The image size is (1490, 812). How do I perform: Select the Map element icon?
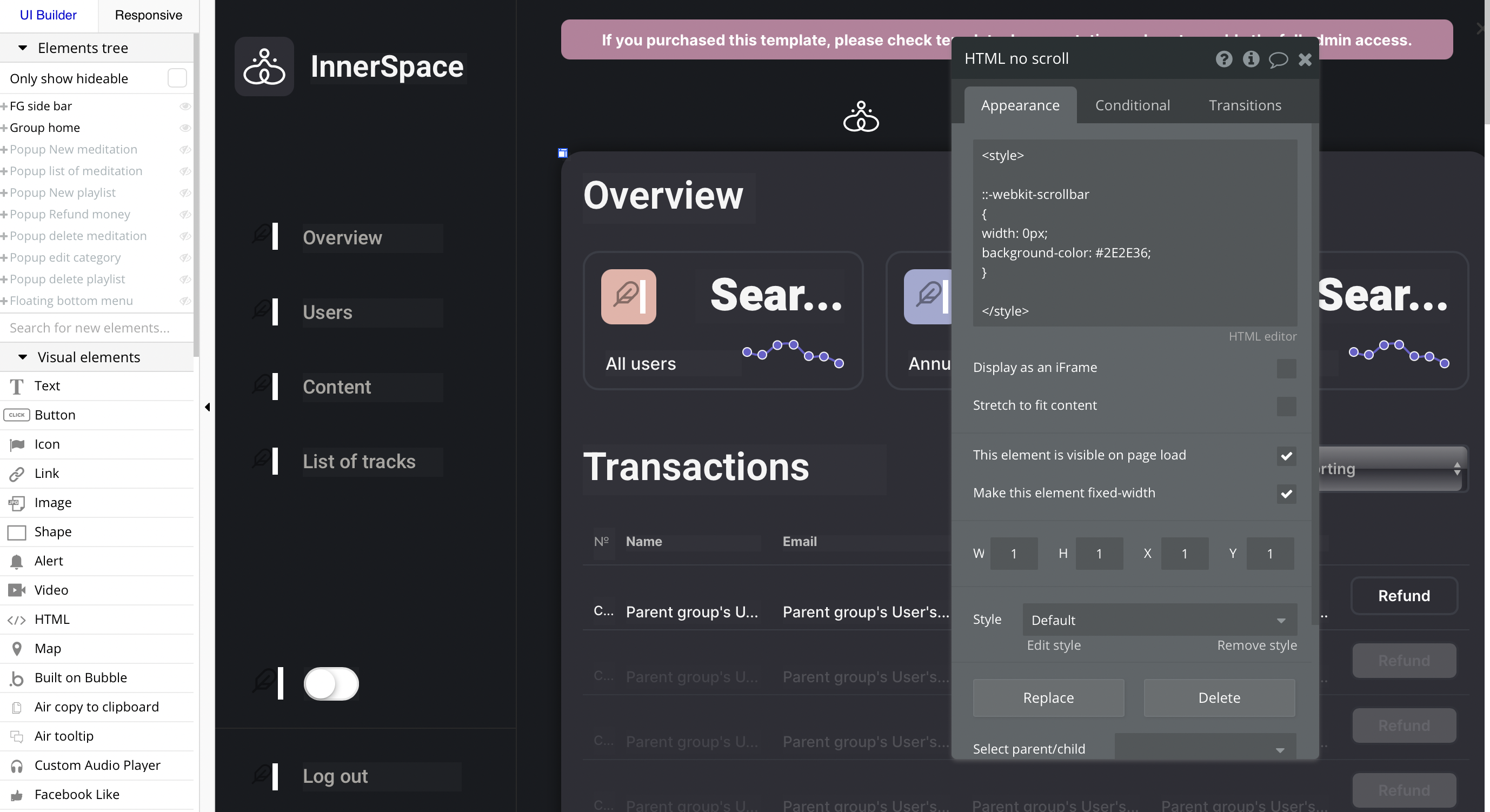17,649
